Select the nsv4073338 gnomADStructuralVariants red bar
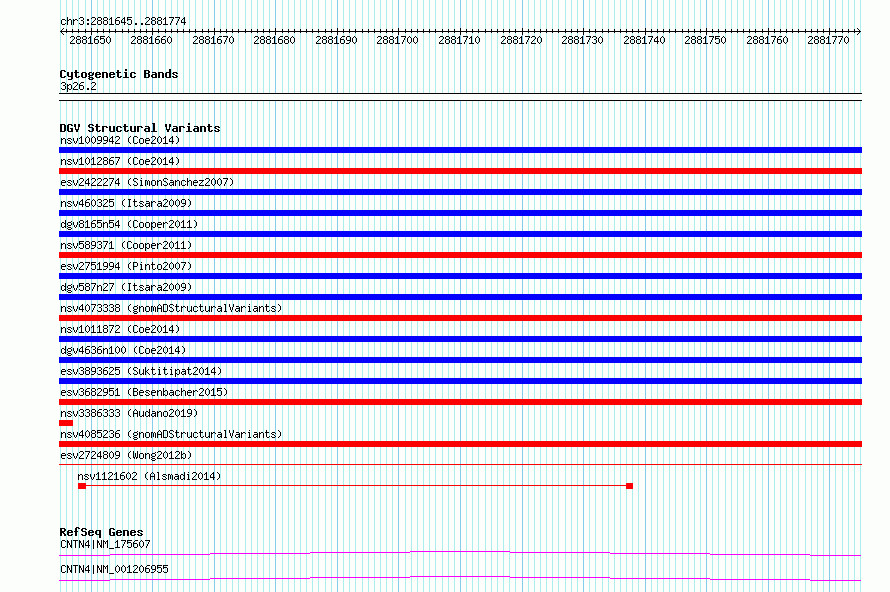Image resolution: width=890 pixels, height=592 pixels. 460,318
